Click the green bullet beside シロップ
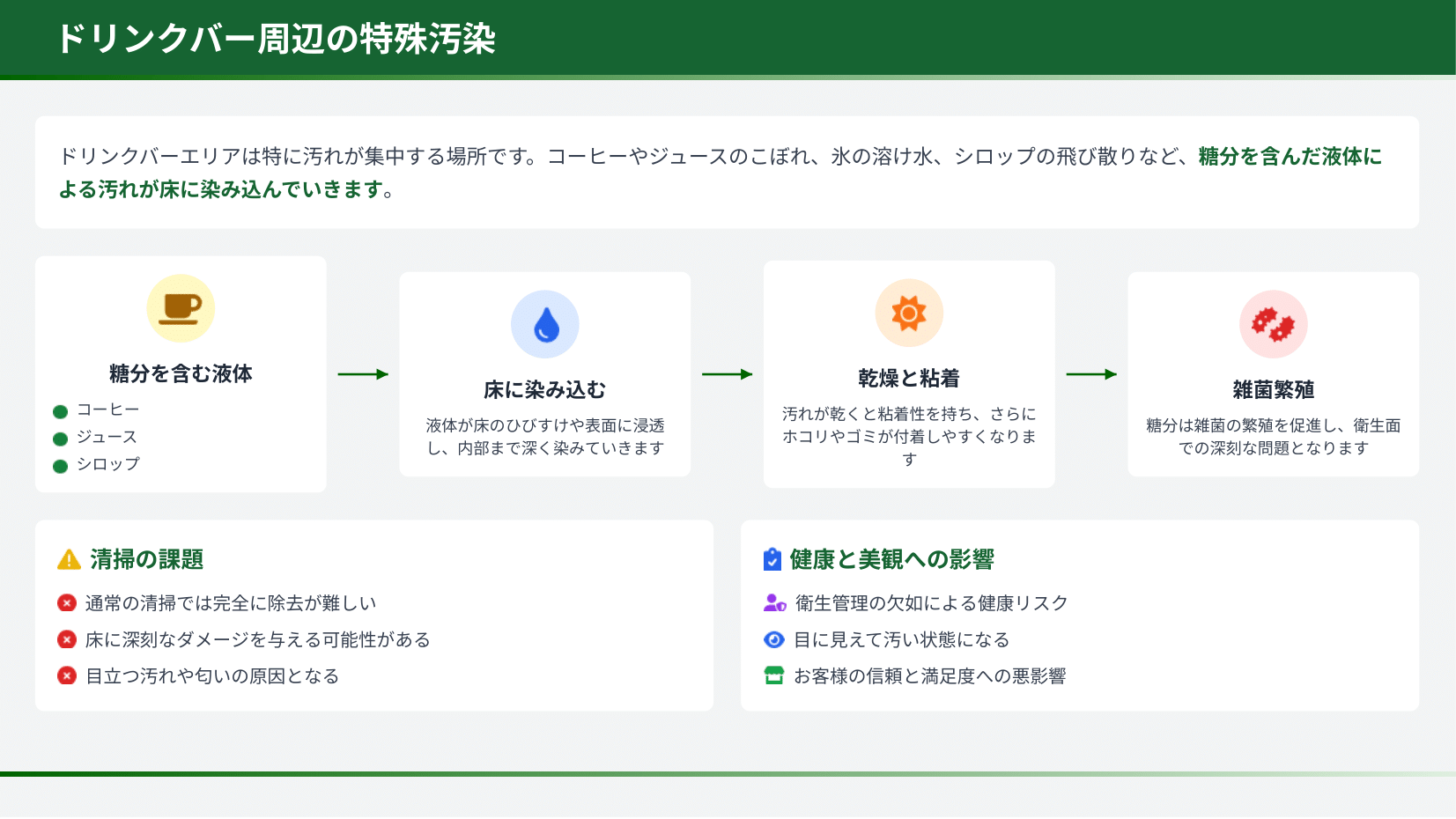Screen dimensions: 1456x819 coord(61,466)
